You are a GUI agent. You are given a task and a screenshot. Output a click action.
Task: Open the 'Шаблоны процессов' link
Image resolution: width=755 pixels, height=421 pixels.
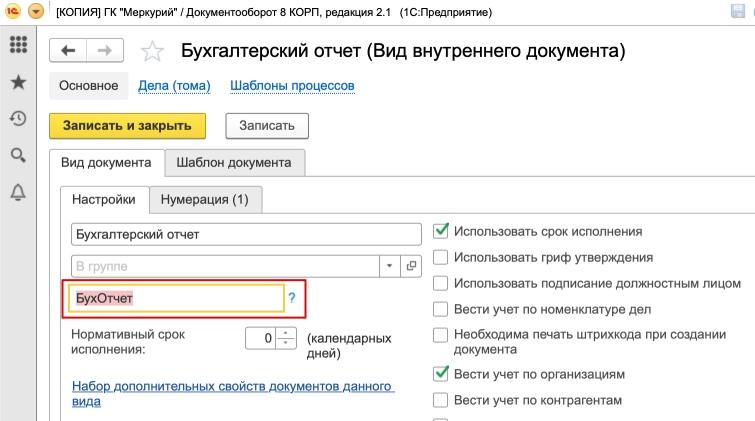coord(292,86)
